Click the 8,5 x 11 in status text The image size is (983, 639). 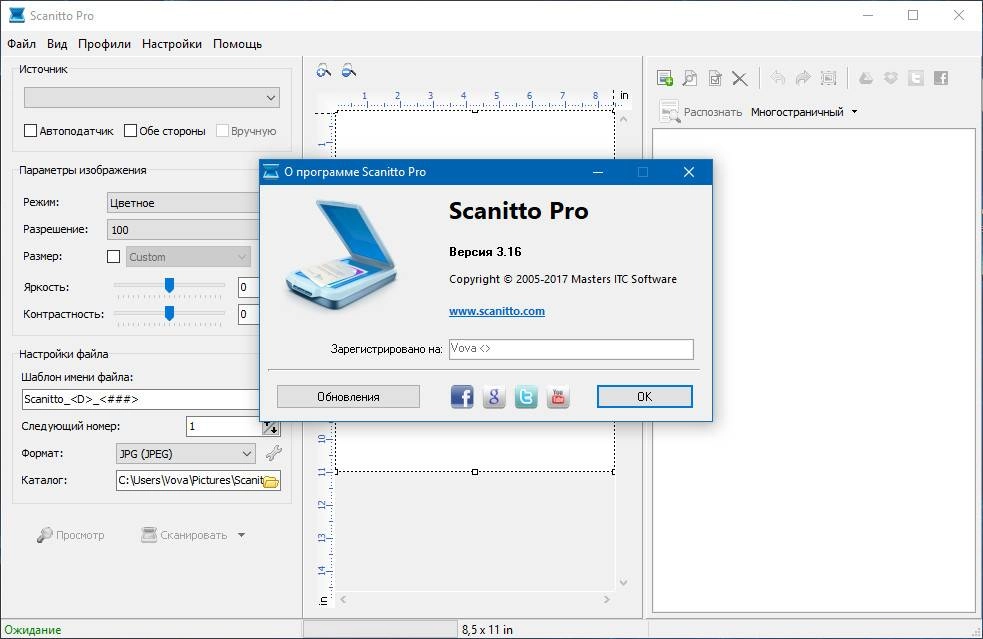[x=487, y=630]
